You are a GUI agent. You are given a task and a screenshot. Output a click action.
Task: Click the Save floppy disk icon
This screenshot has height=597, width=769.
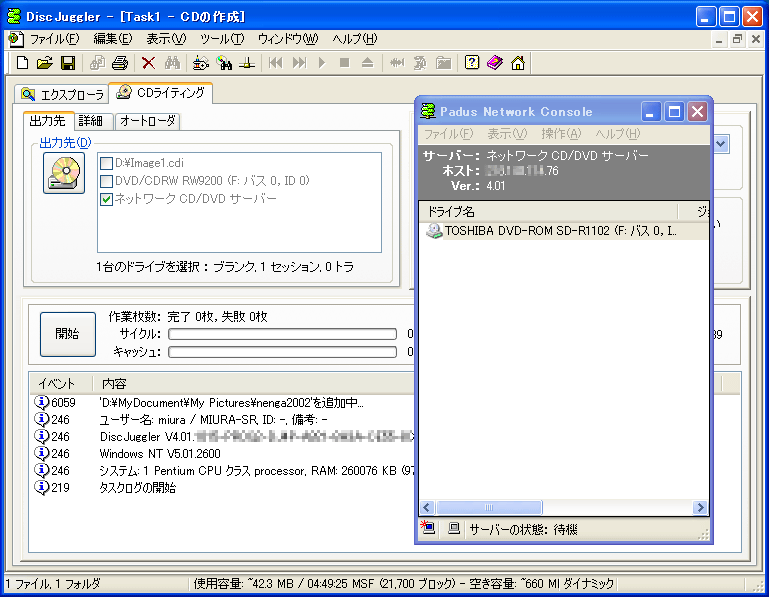pos(67,63)
